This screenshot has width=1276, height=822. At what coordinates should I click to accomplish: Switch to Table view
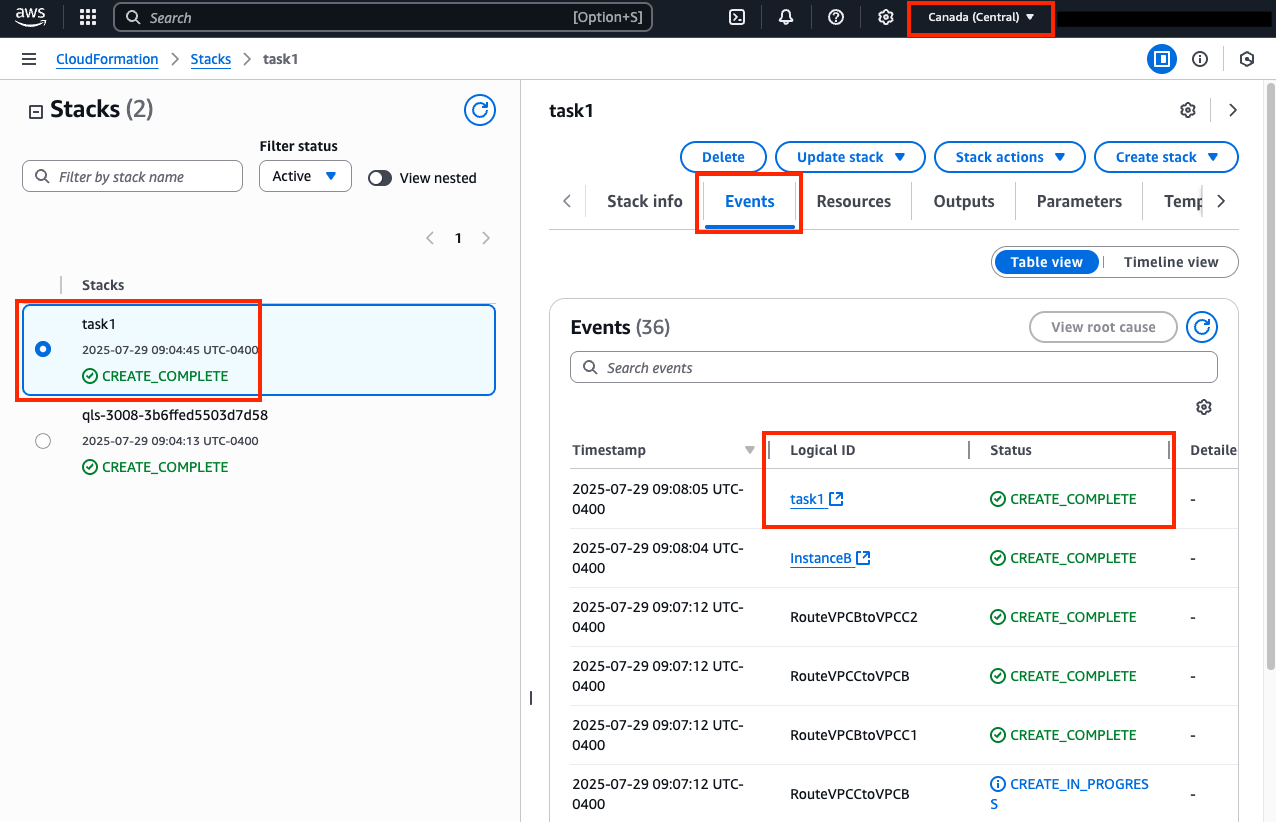pos(1046,262)
